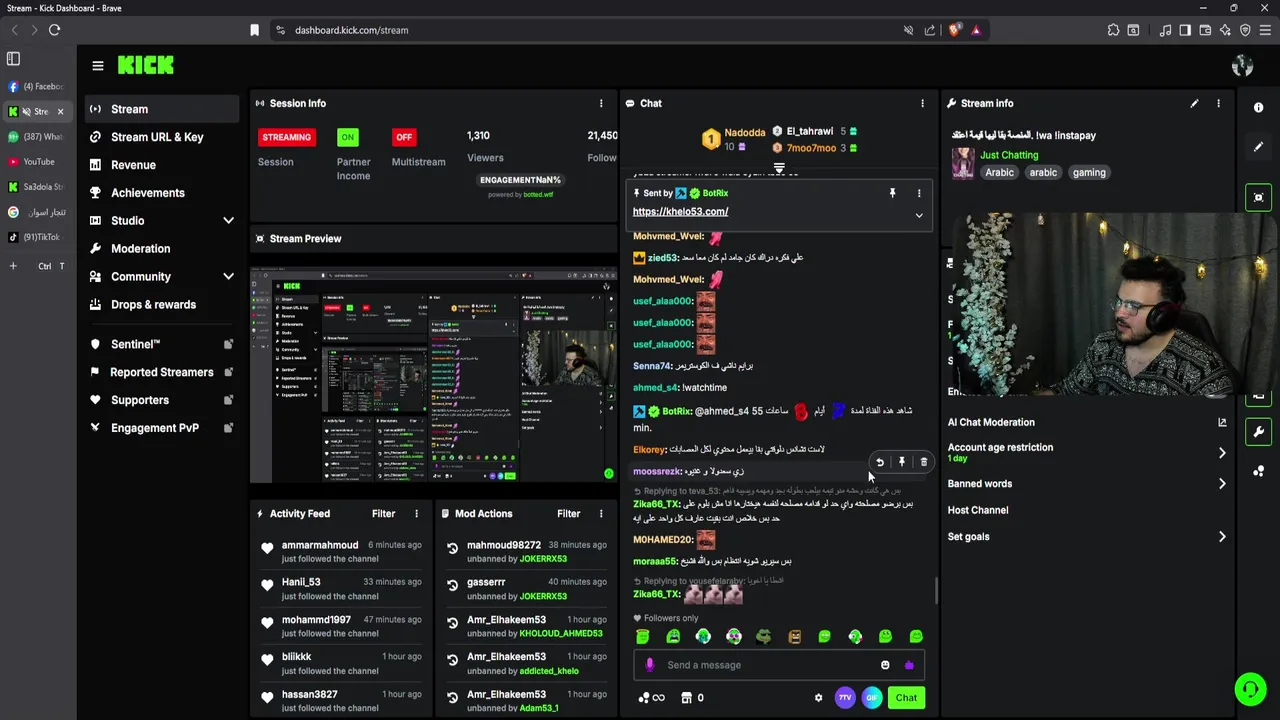Open Session Info three-dot options
This screenshot has width=1280, height=720.
[601, 103]
